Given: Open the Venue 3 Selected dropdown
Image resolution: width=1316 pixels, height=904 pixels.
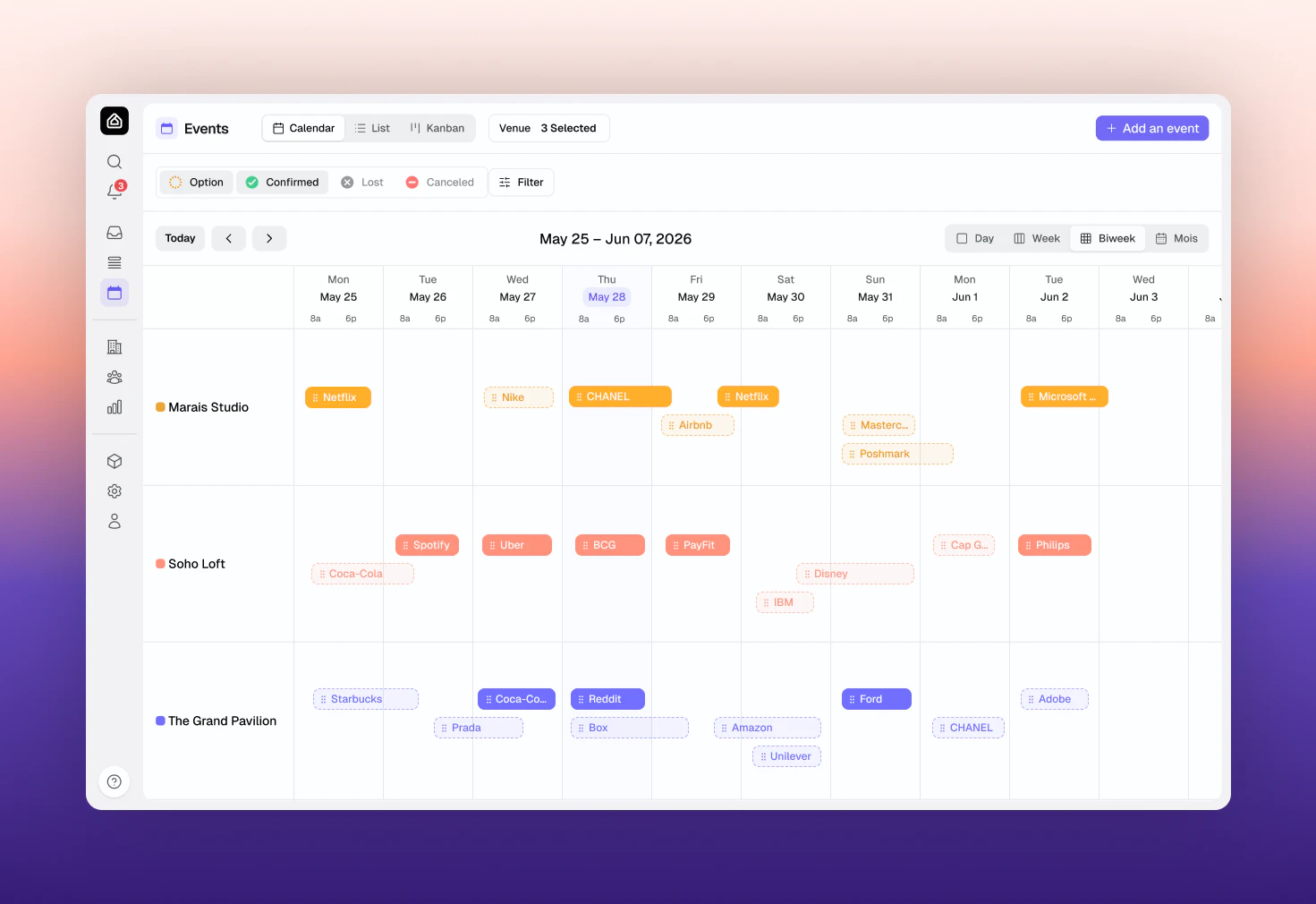Looking at the screenshot, I should click(548, 128).
